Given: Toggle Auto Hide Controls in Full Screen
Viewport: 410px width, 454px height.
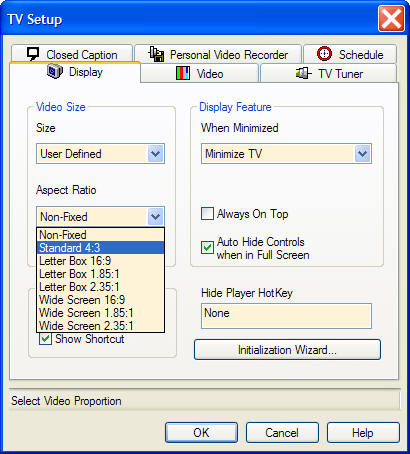Looking at the screenshot, I should 207,248.
